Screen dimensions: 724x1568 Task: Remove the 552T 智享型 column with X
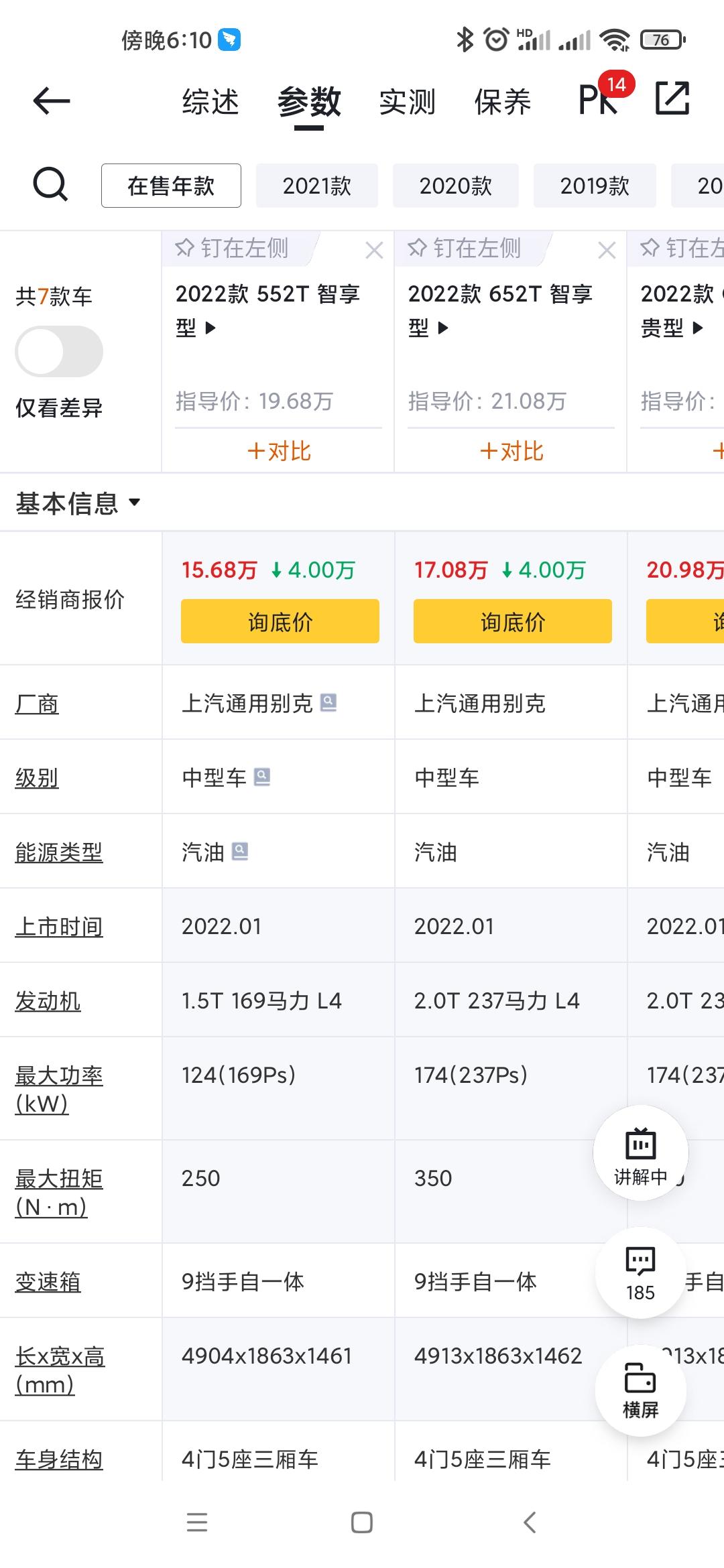(374, 250)
